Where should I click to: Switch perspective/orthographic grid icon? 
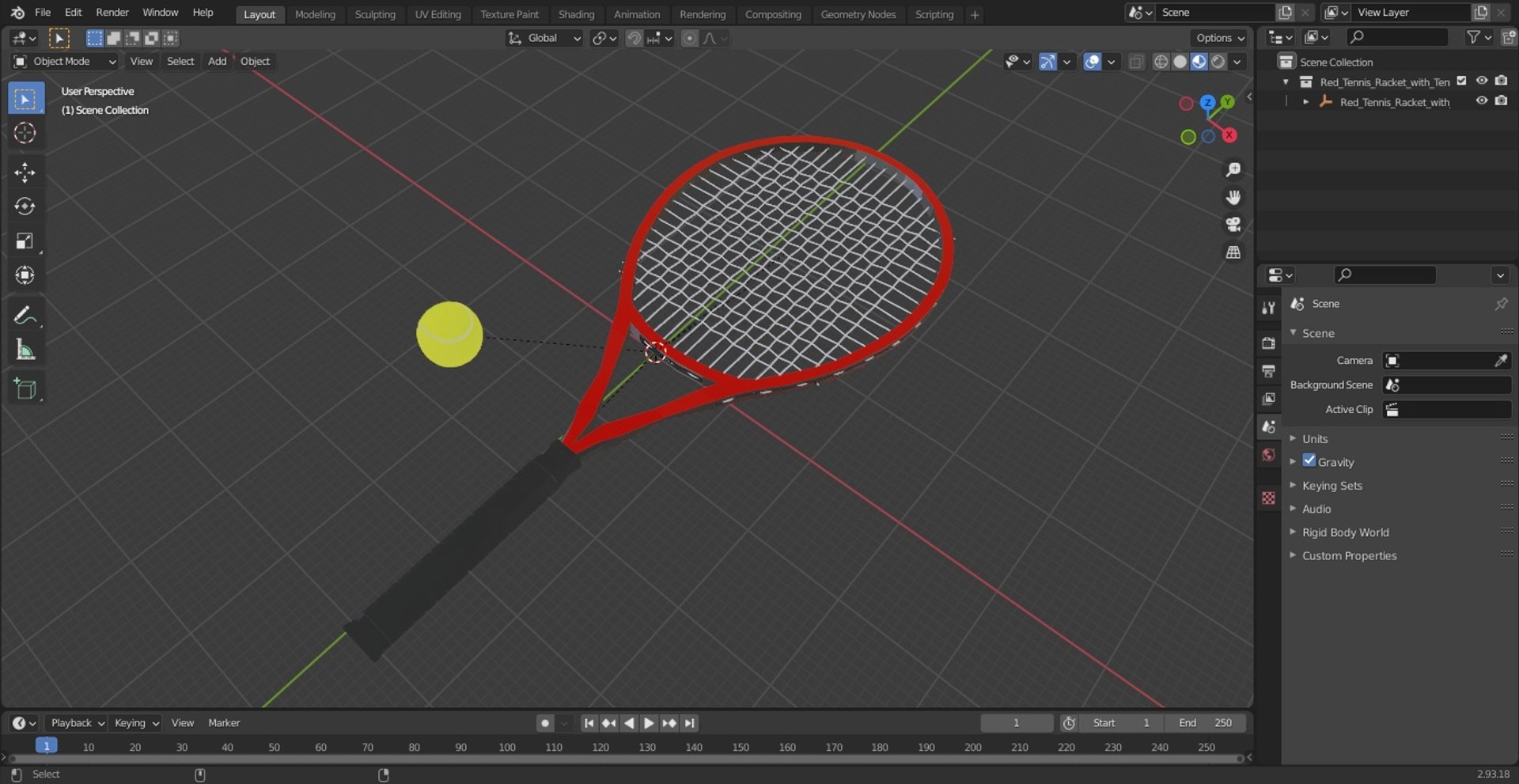point(1233,252)
